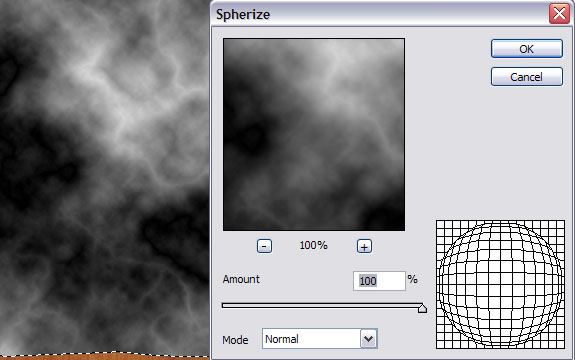Click the Cancel button
This screenshot has height=360, width=575.
tap(527, 77)
